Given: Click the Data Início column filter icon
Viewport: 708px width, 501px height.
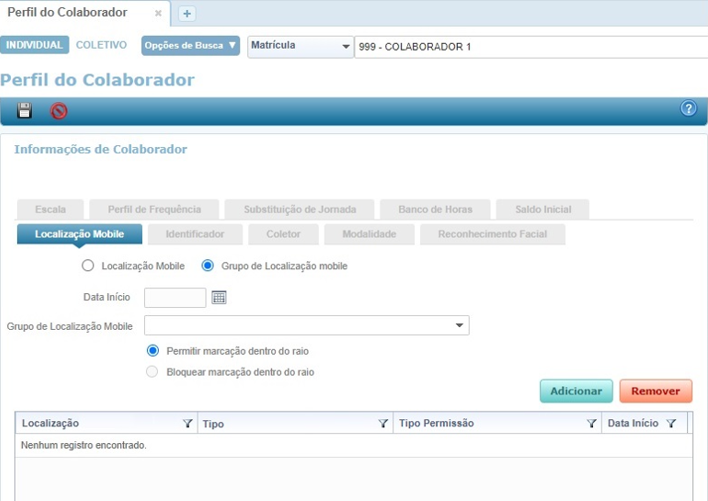Looking at the screenshot, I should click(671, 423).
